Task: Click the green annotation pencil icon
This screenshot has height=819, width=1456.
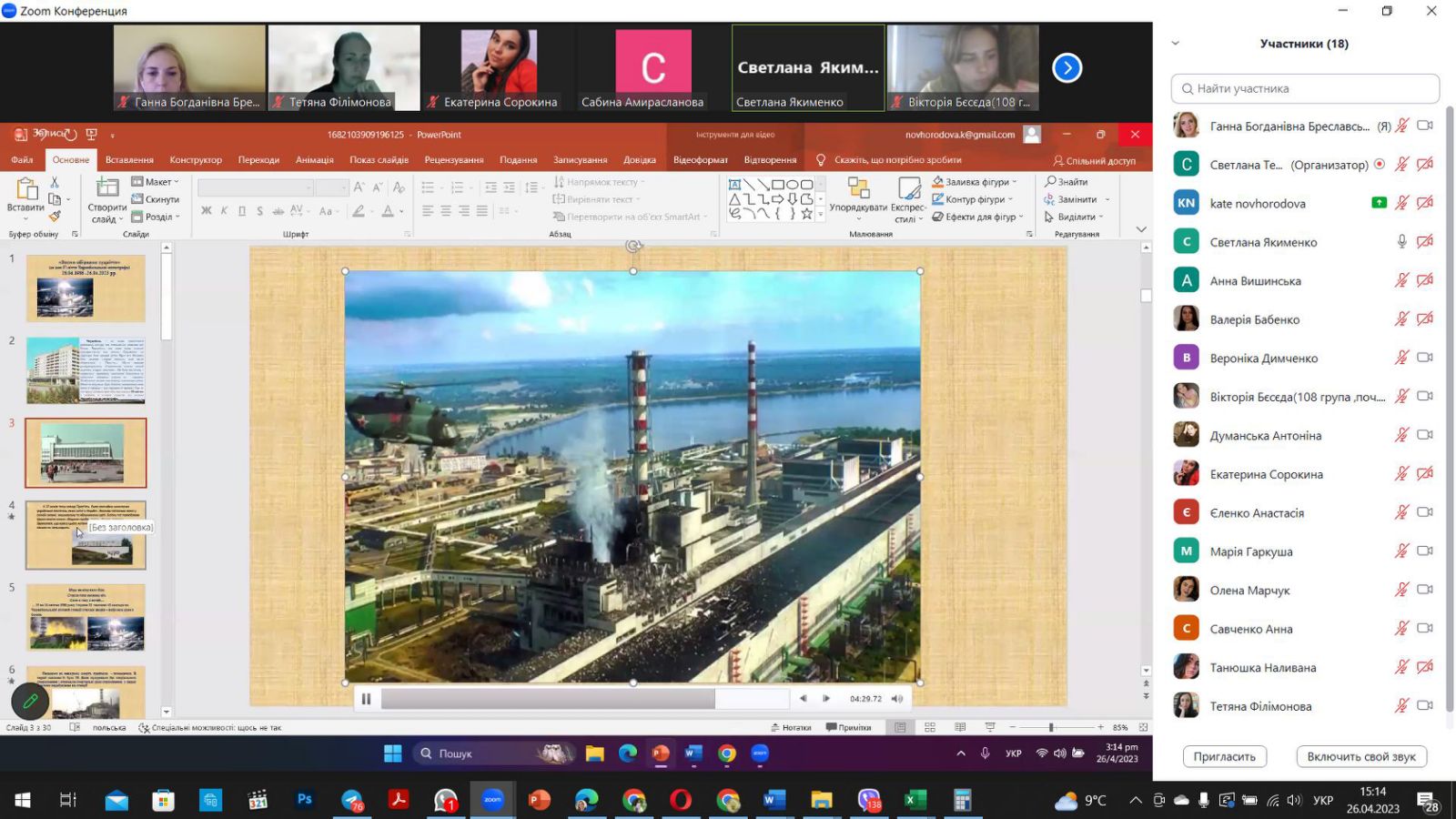Action: (30, 701)
